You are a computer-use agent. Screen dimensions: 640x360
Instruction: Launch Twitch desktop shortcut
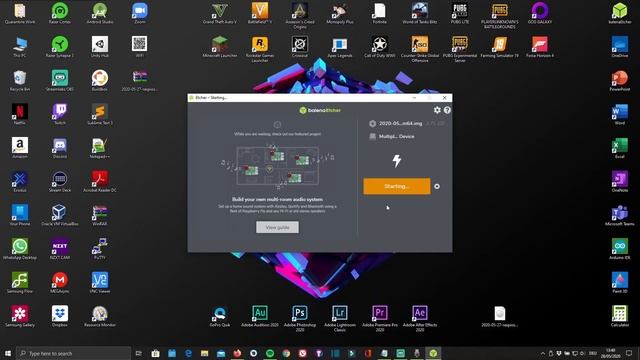tap(60, 114)
